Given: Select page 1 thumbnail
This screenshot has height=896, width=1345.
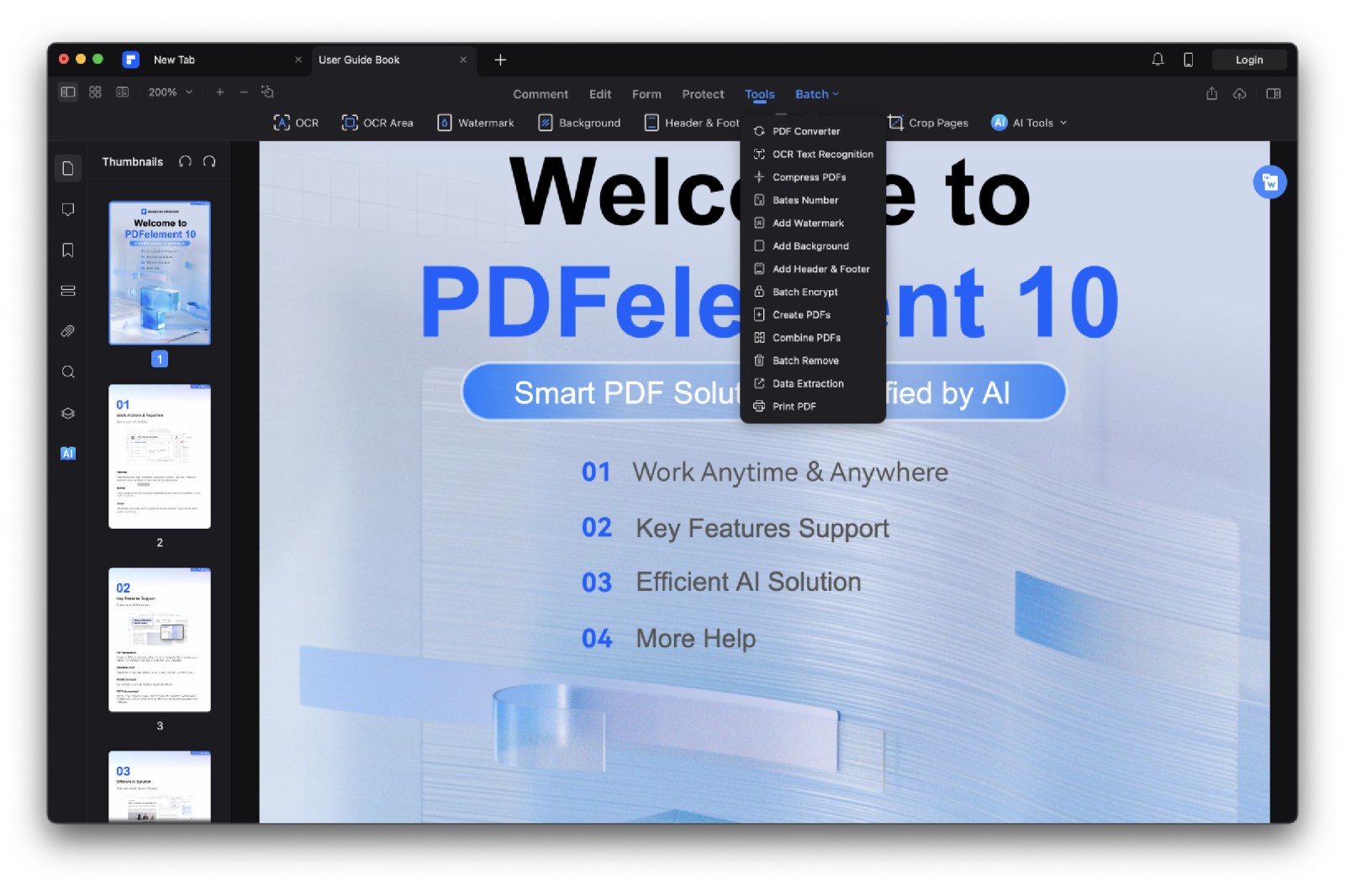Looking at the screenshot, I should pos(160,273).
